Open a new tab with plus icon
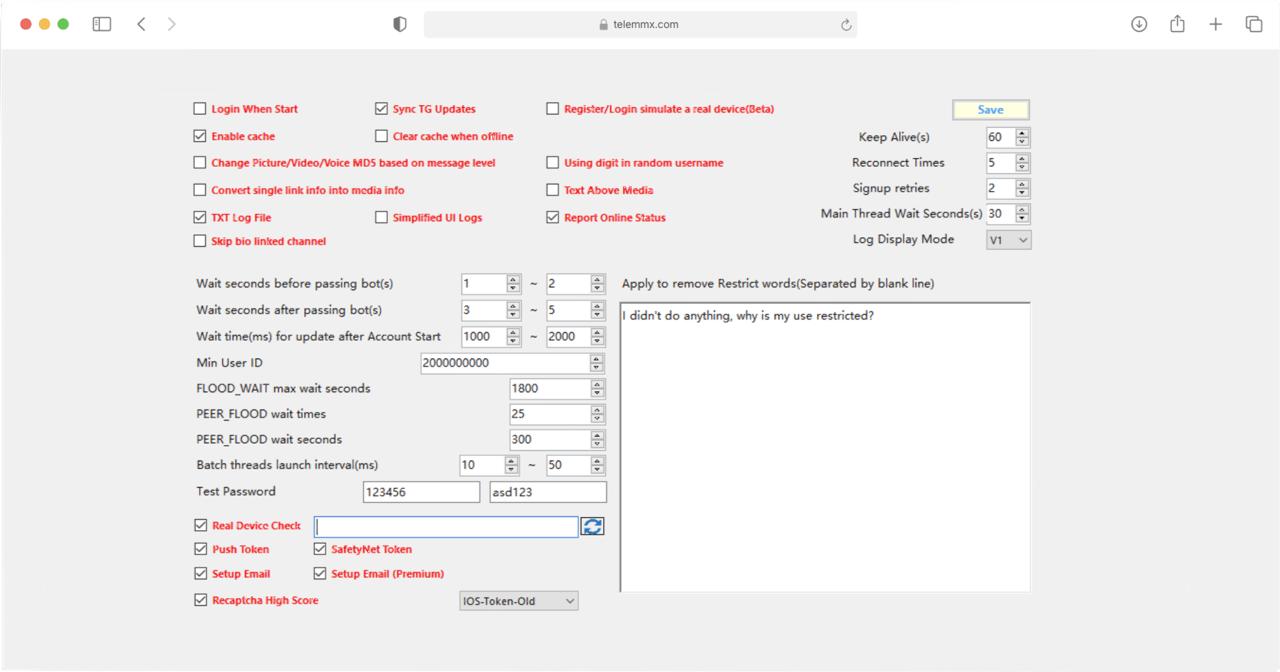Image resolution: width=1280 pixels, height=672 pixels. click(1215, 24)
